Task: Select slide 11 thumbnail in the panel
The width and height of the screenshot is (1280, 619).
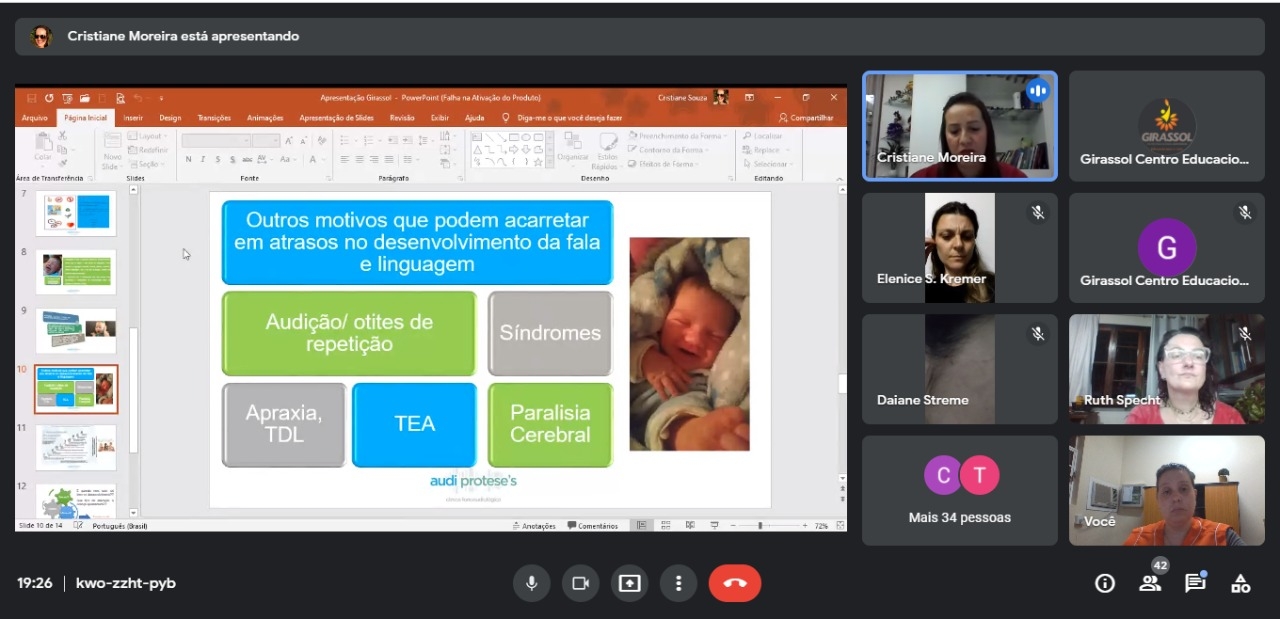Action: (76, 447)
